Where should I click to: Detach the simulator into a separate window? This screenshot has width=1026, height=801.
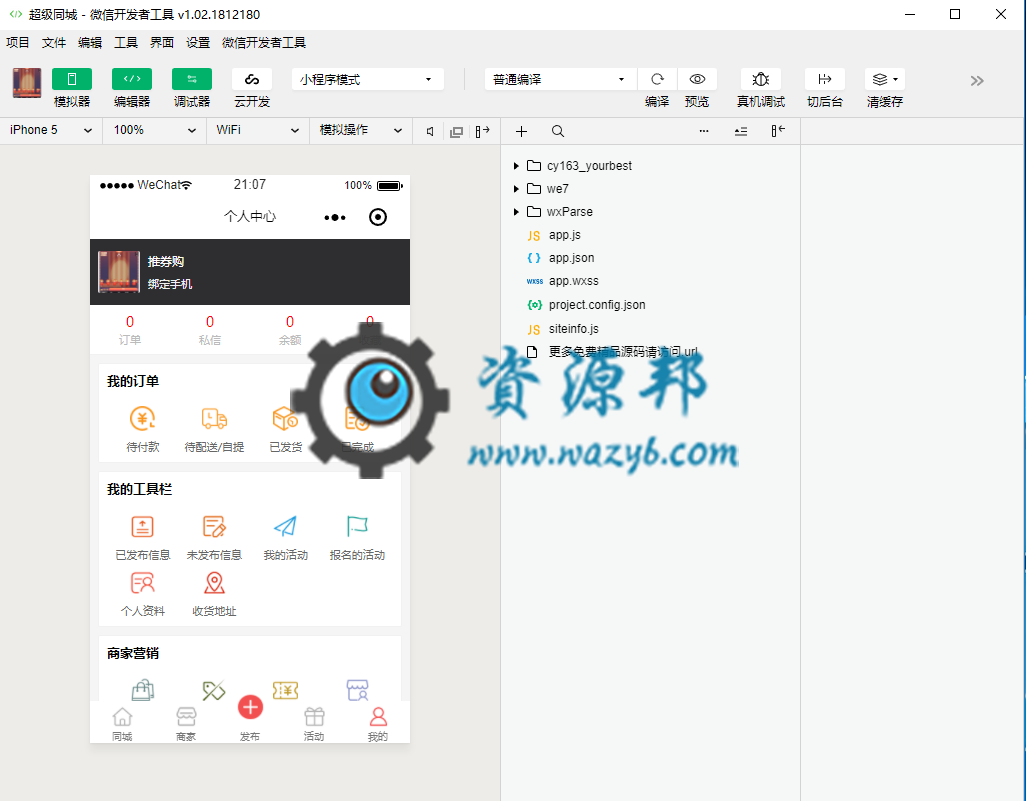click(x=457, y=132)
